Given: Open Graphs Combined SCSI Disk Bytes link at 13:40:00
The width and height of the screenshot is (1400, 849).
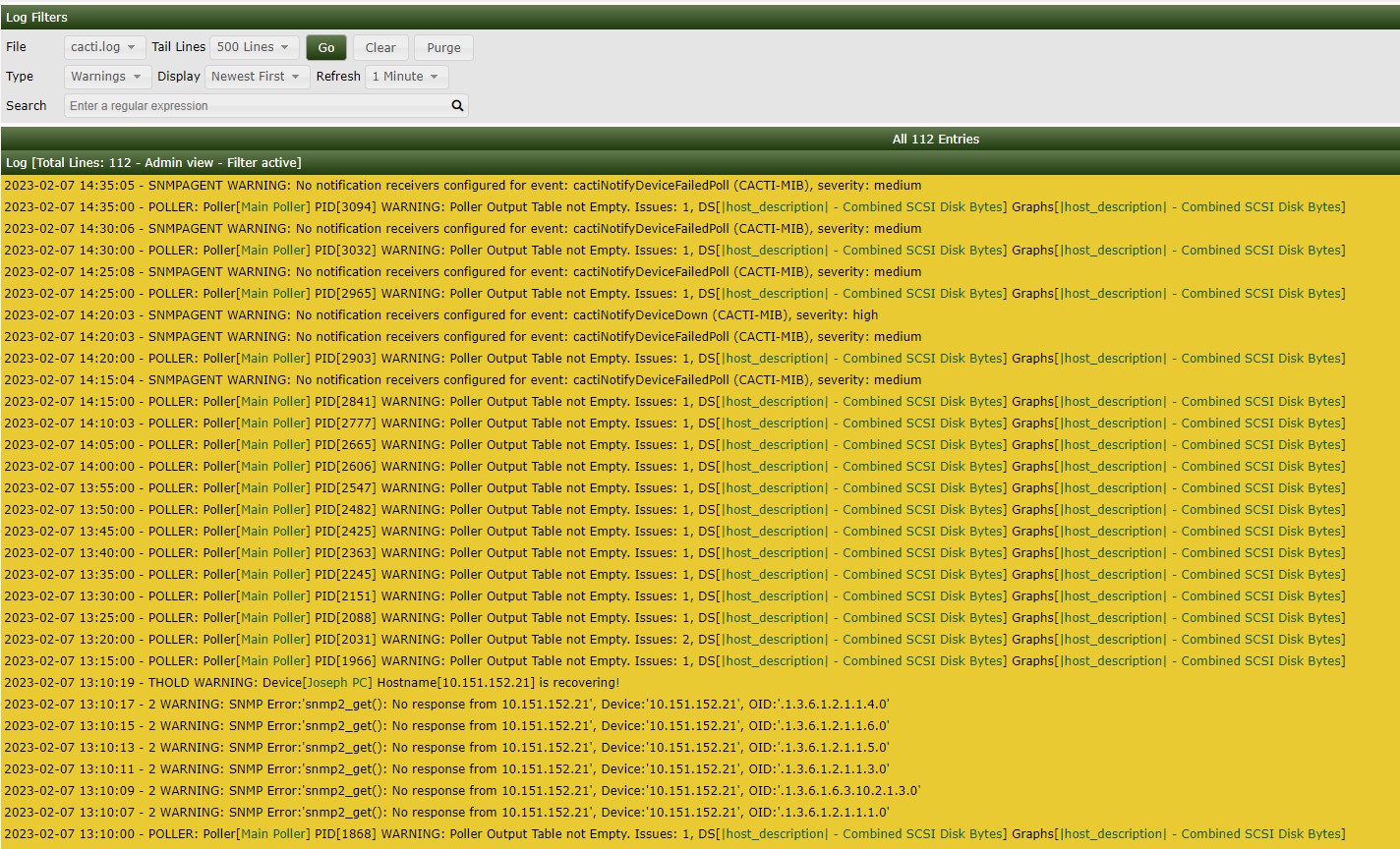Looking at the screenshot, I should pos(1201,553).
